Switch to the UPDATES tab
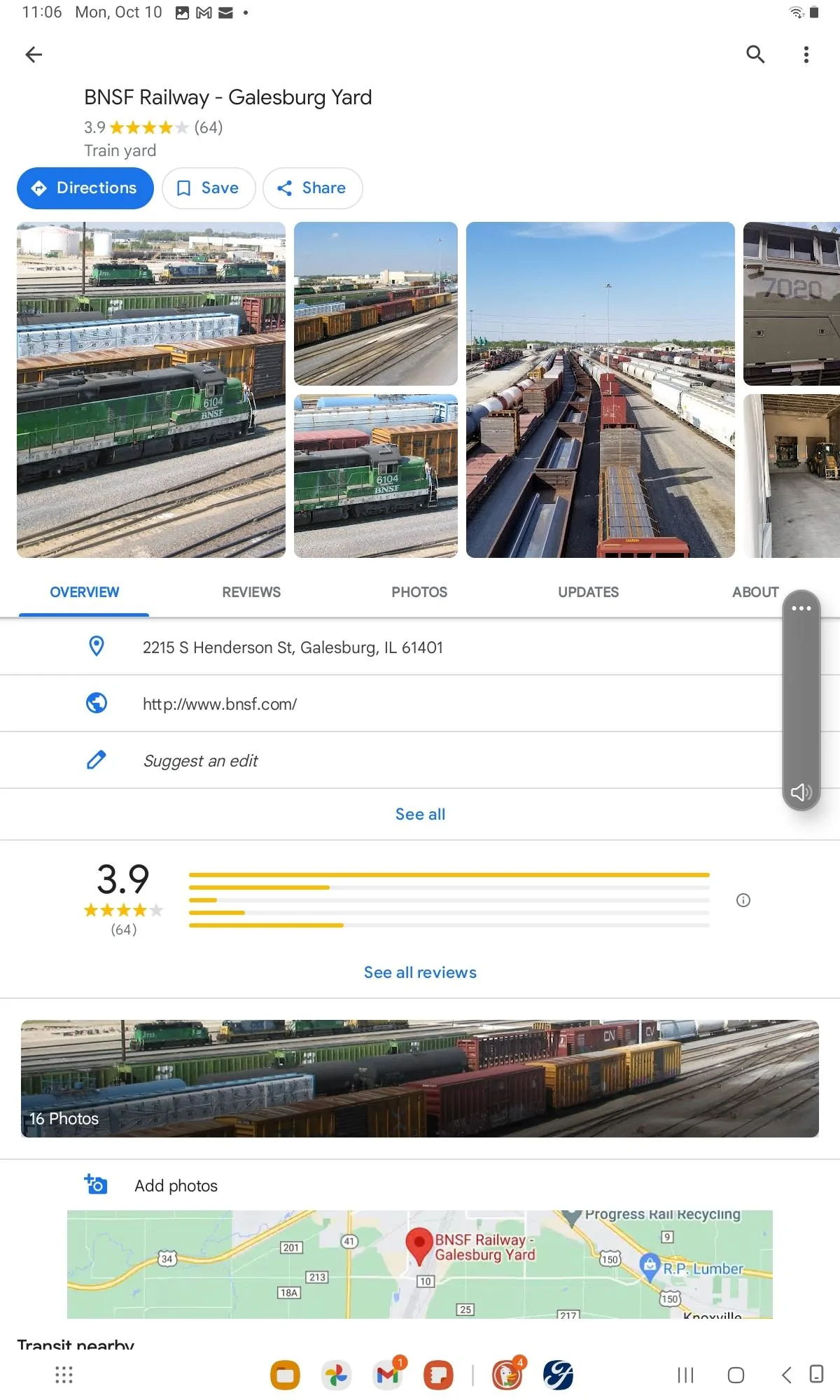The width and height of the screenshot is (840, 1400). (588, 592)
